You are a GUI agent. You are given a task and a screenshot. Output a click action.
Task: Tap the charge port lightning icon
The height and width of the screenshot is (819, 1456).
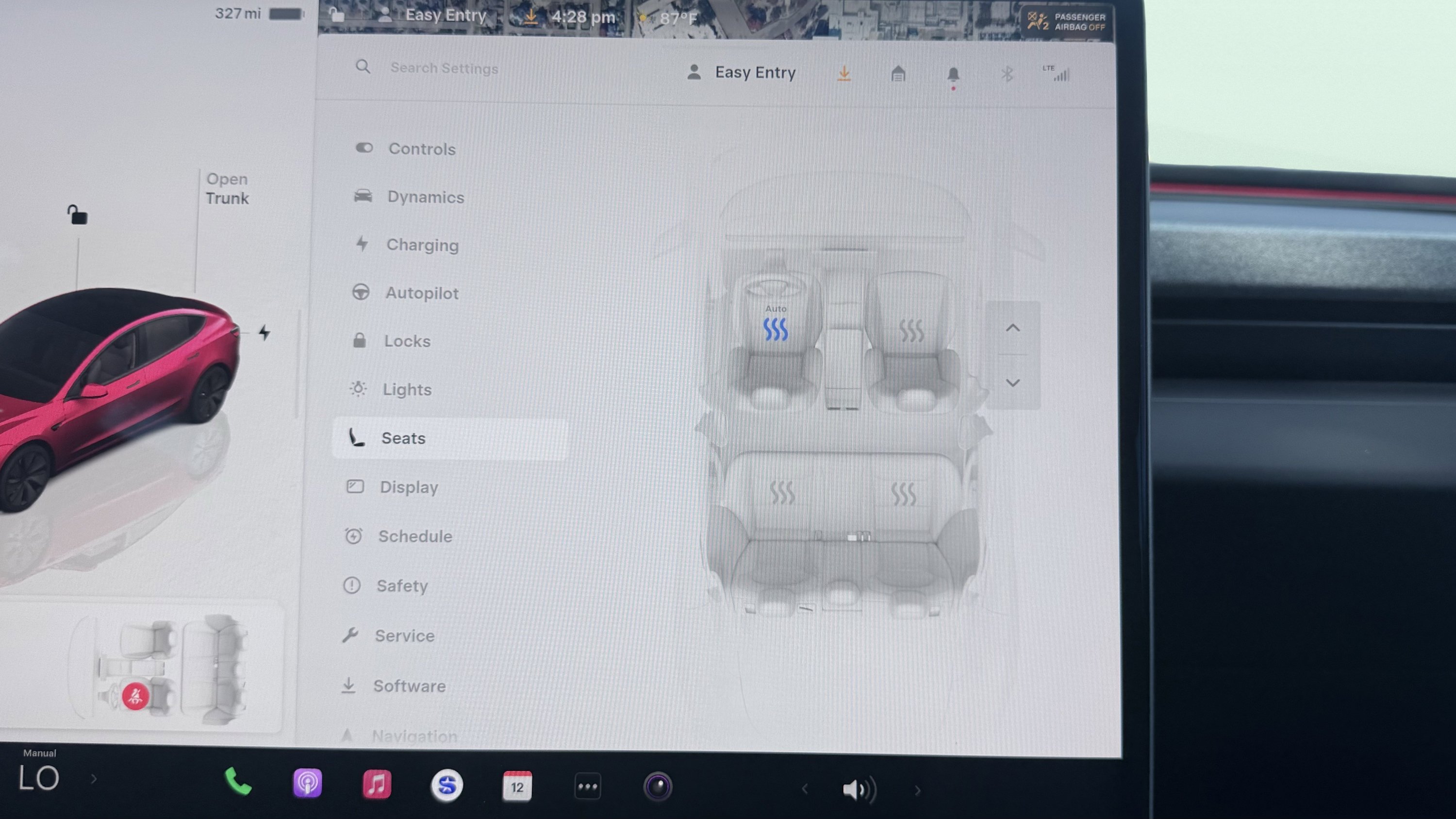coord(264,333)
